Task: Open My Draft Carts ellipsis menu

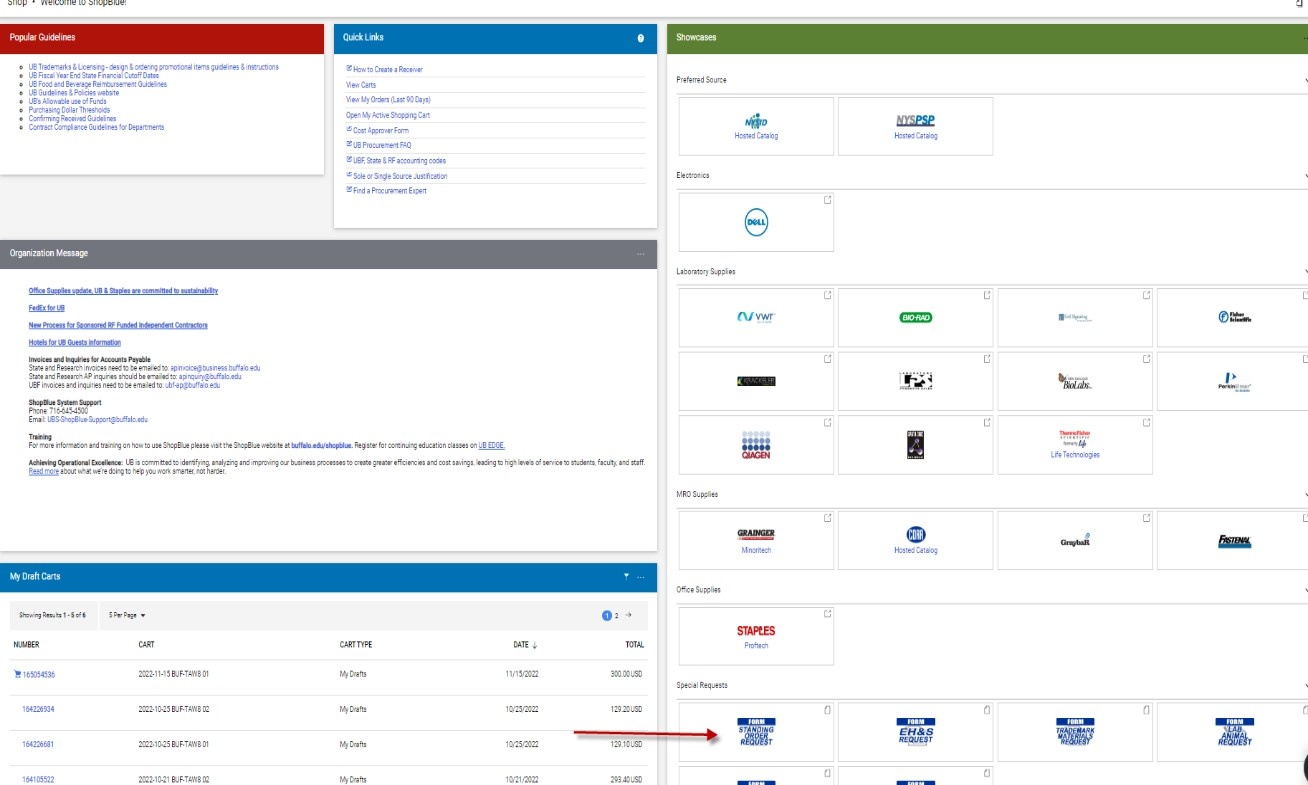Action: [641, 576]
